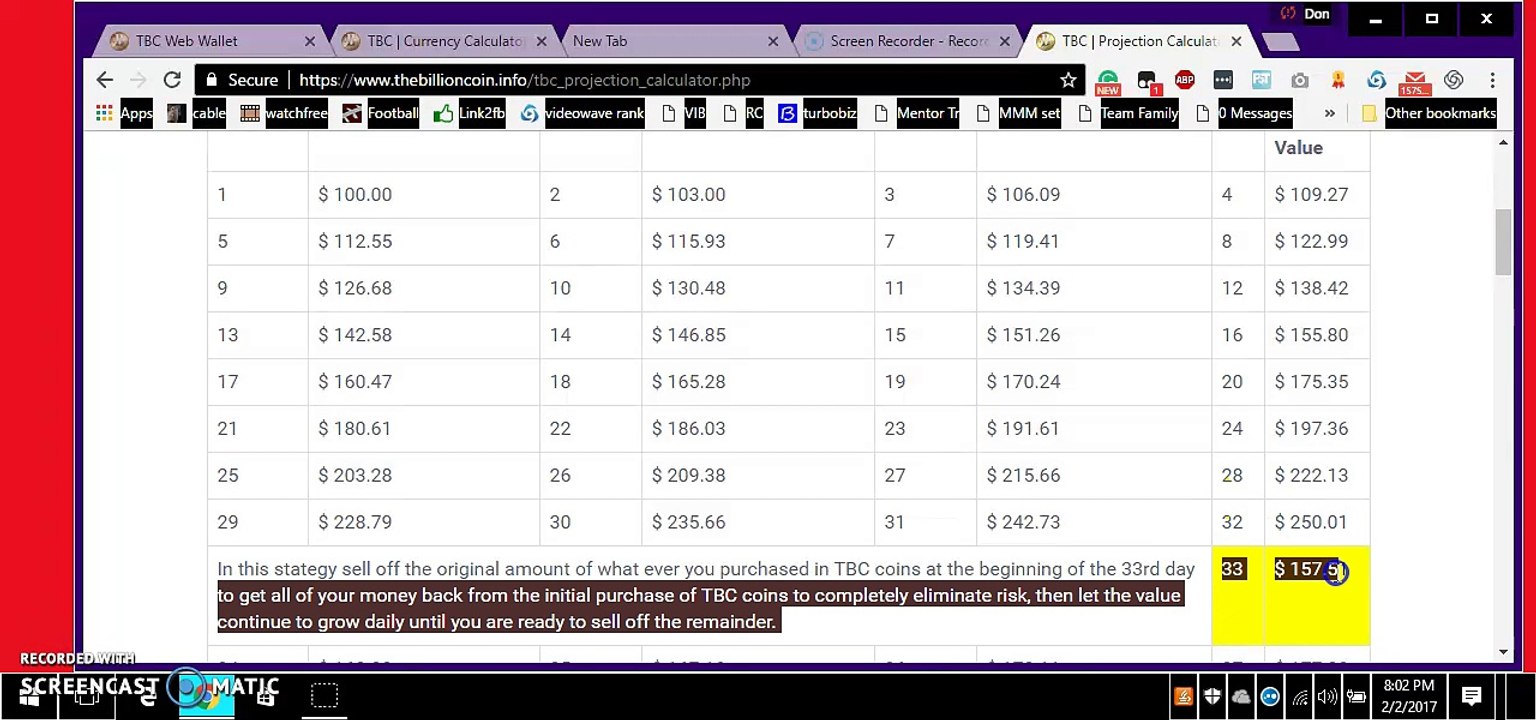
Task: Open volume speaker tray icon
Action: [x=1328, y=696]
